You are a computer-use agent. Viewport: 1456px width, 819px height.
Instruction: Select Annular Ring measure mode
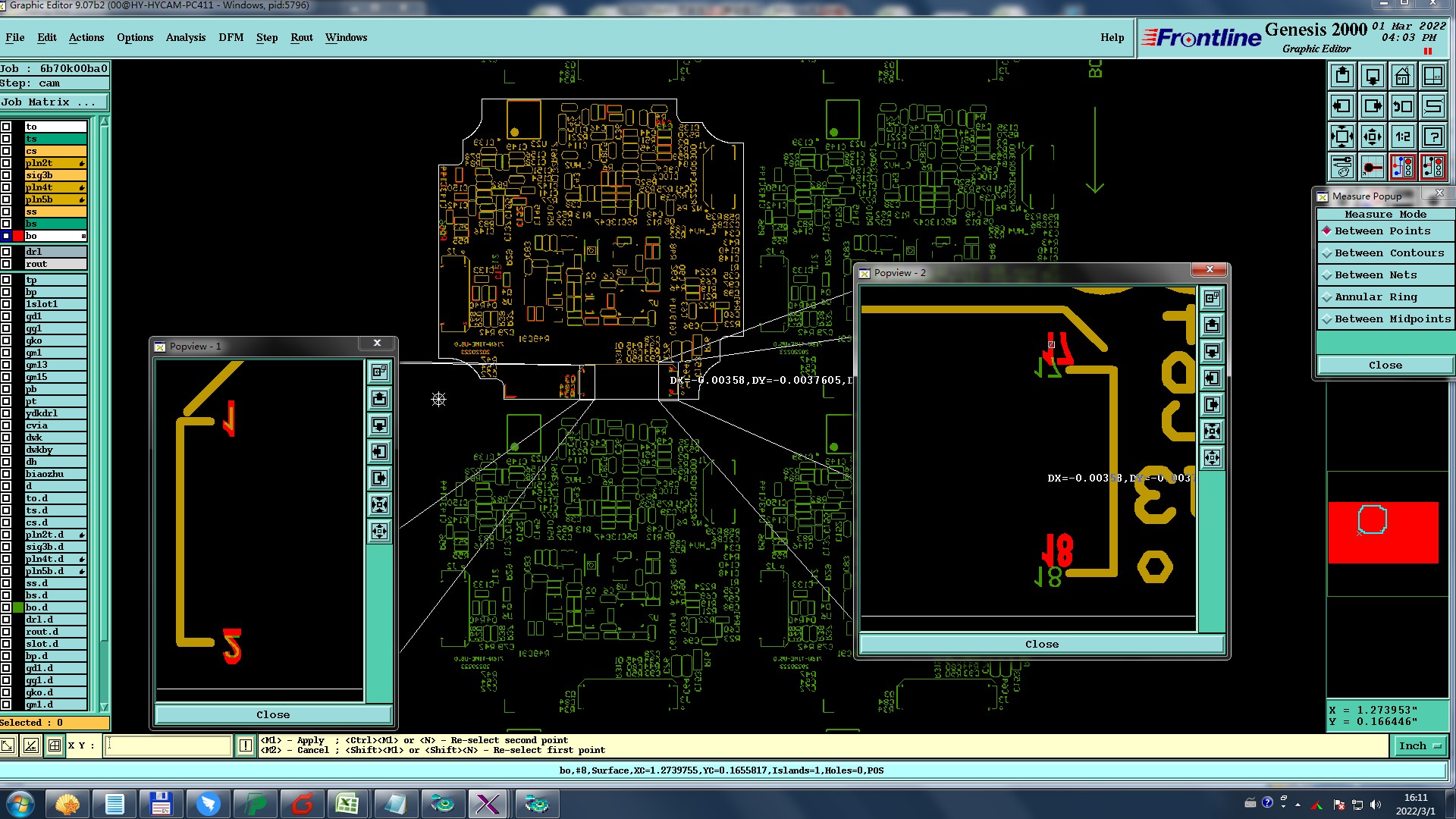[x=1375, y=297]
